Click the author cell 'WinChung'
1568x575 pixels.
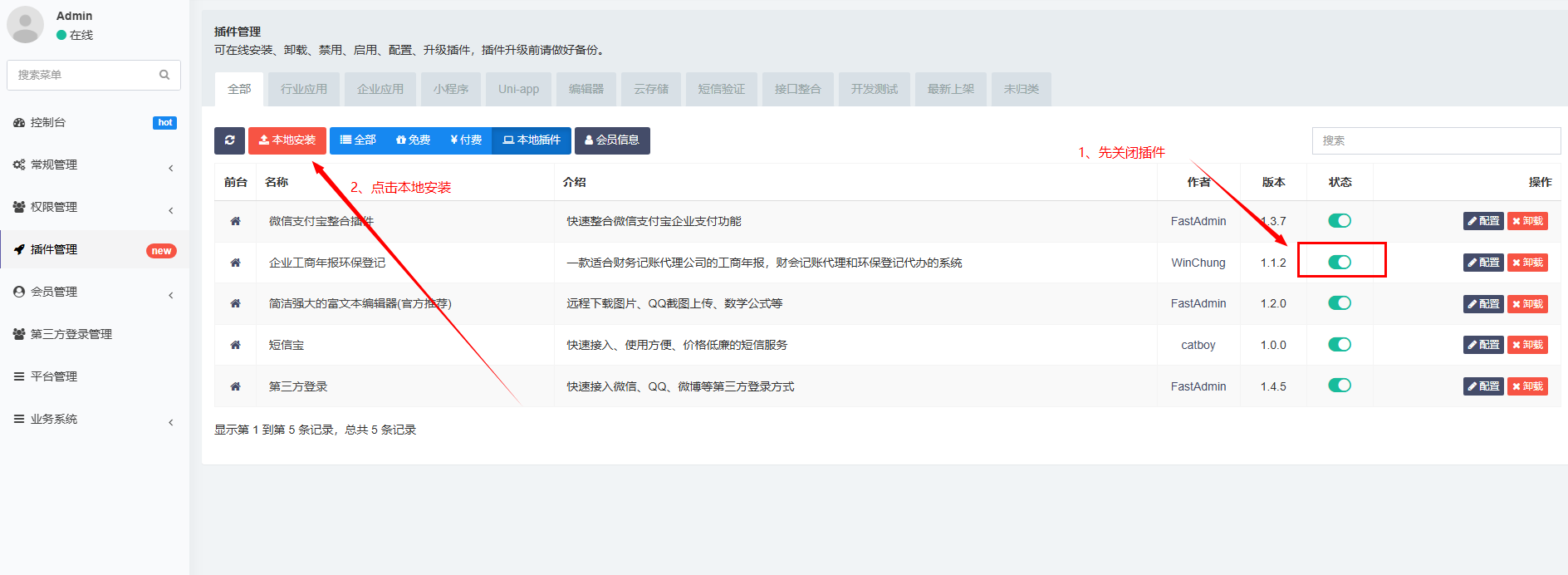pyautogui.click(x=1198, y=263)
